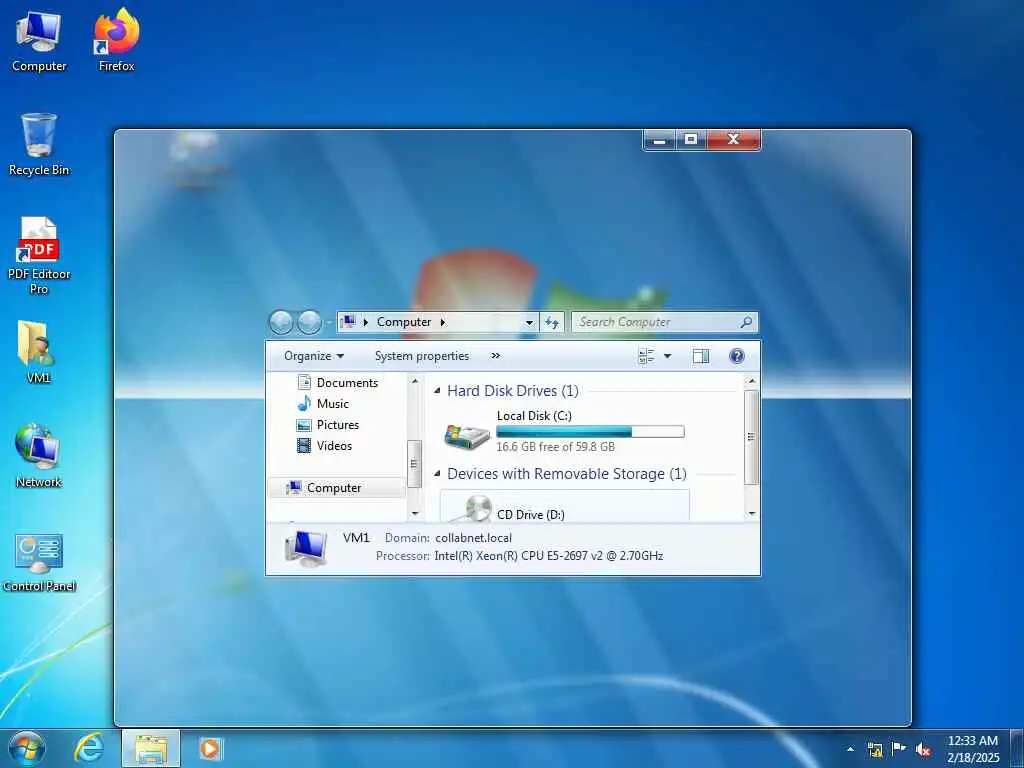Collapse the Hard Disk Drives group
Screen dimensions: 1024x768
437,391
